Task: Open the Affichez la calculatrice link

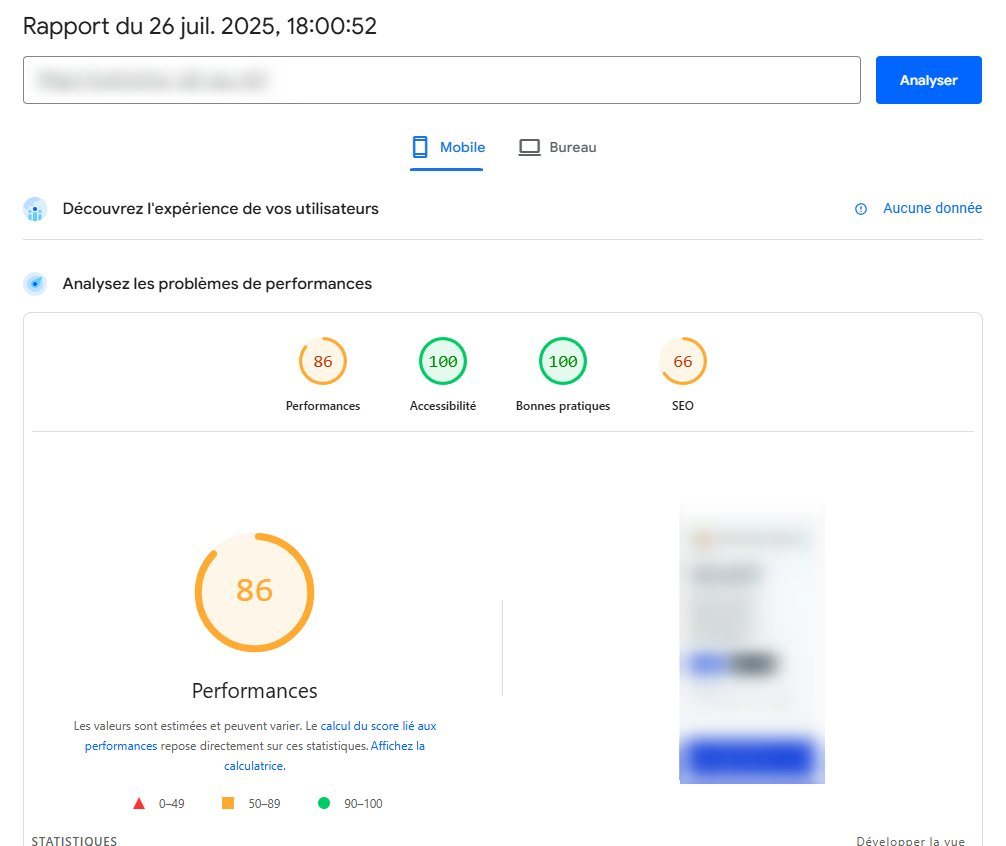Action: [x=397, y=746]
